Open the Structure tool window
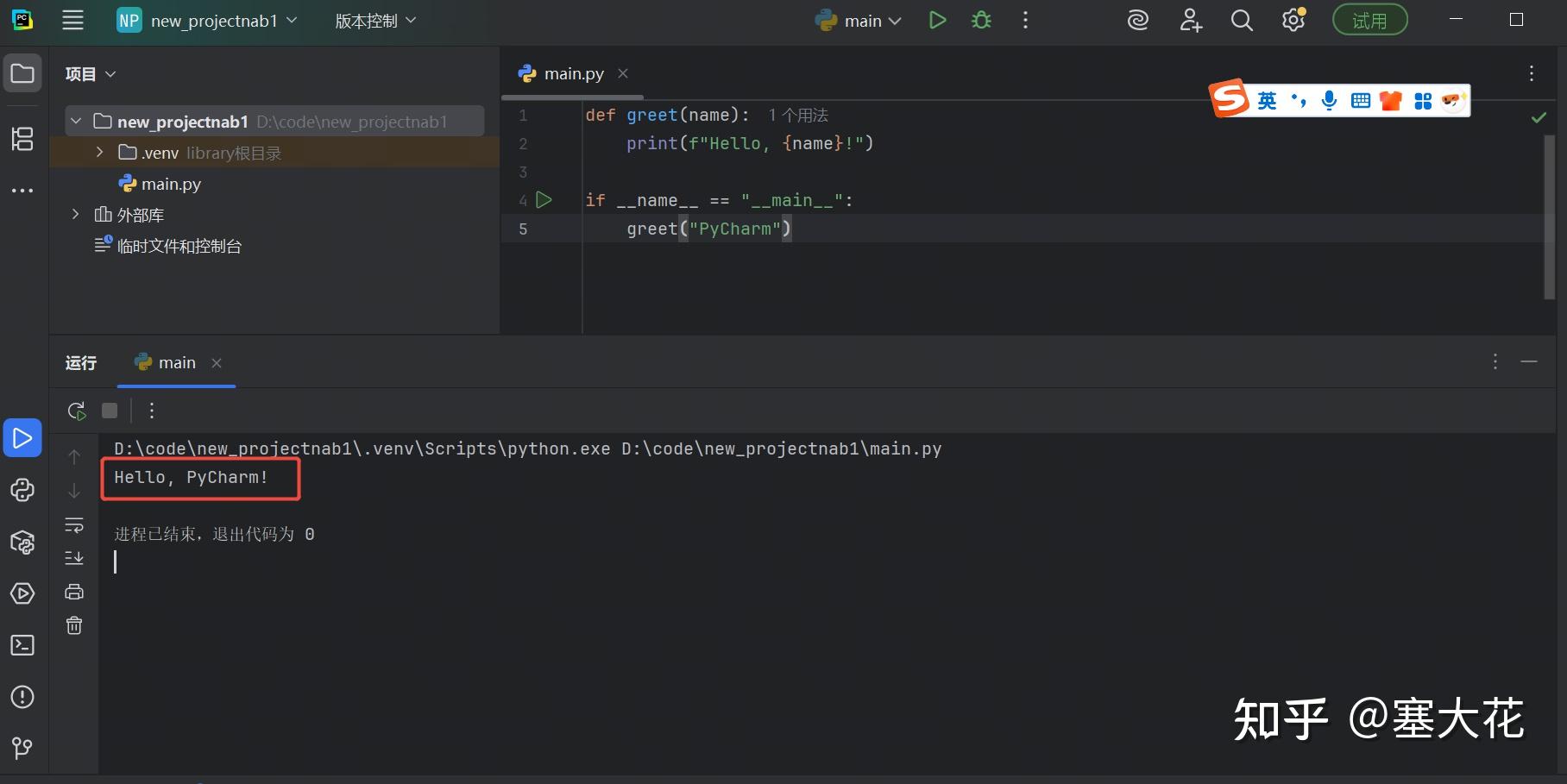 22,138
